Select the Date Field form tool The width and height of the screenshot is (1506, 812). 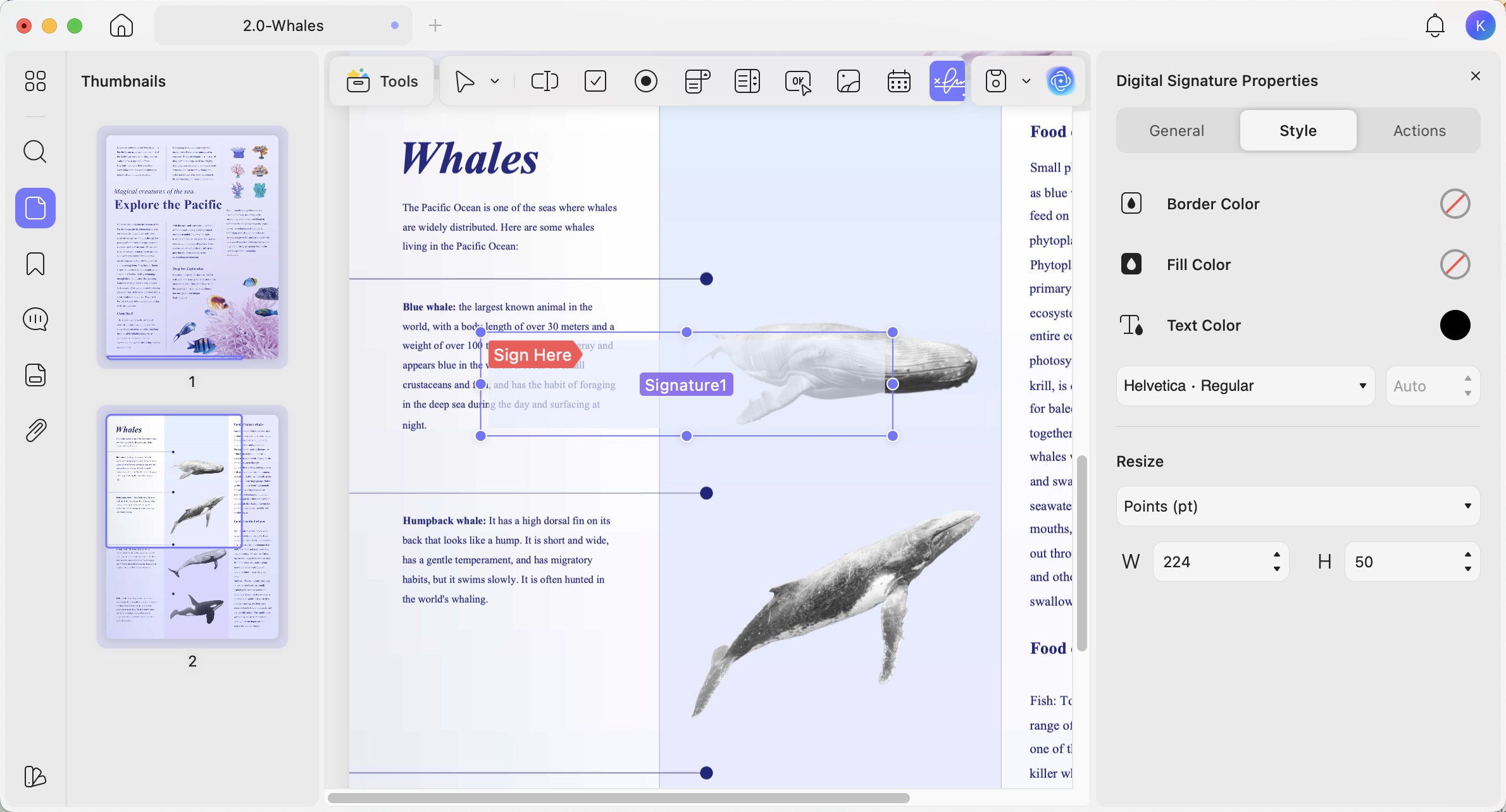pyautogui.click(x=899, y=81)
